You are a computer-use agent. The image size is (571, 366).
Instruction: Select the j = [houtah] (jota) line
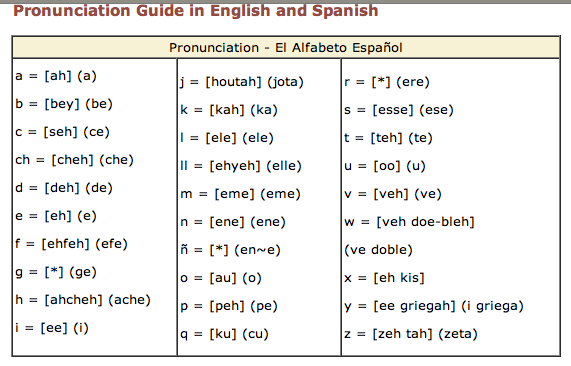[x=242, y=82]
